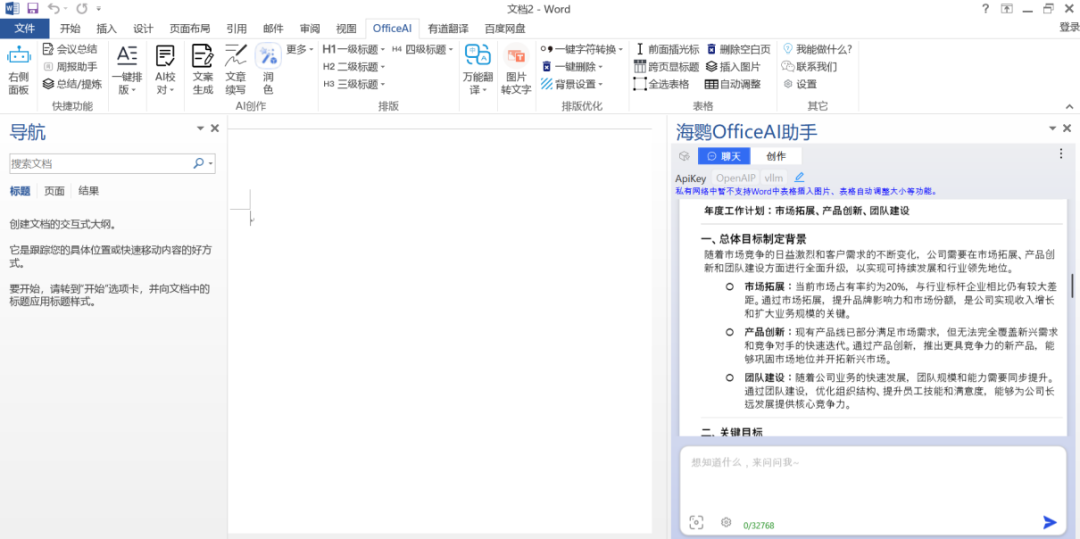
Task: Open 图片转文字 image-to-text tool
Action: click(x=515, y=69)
